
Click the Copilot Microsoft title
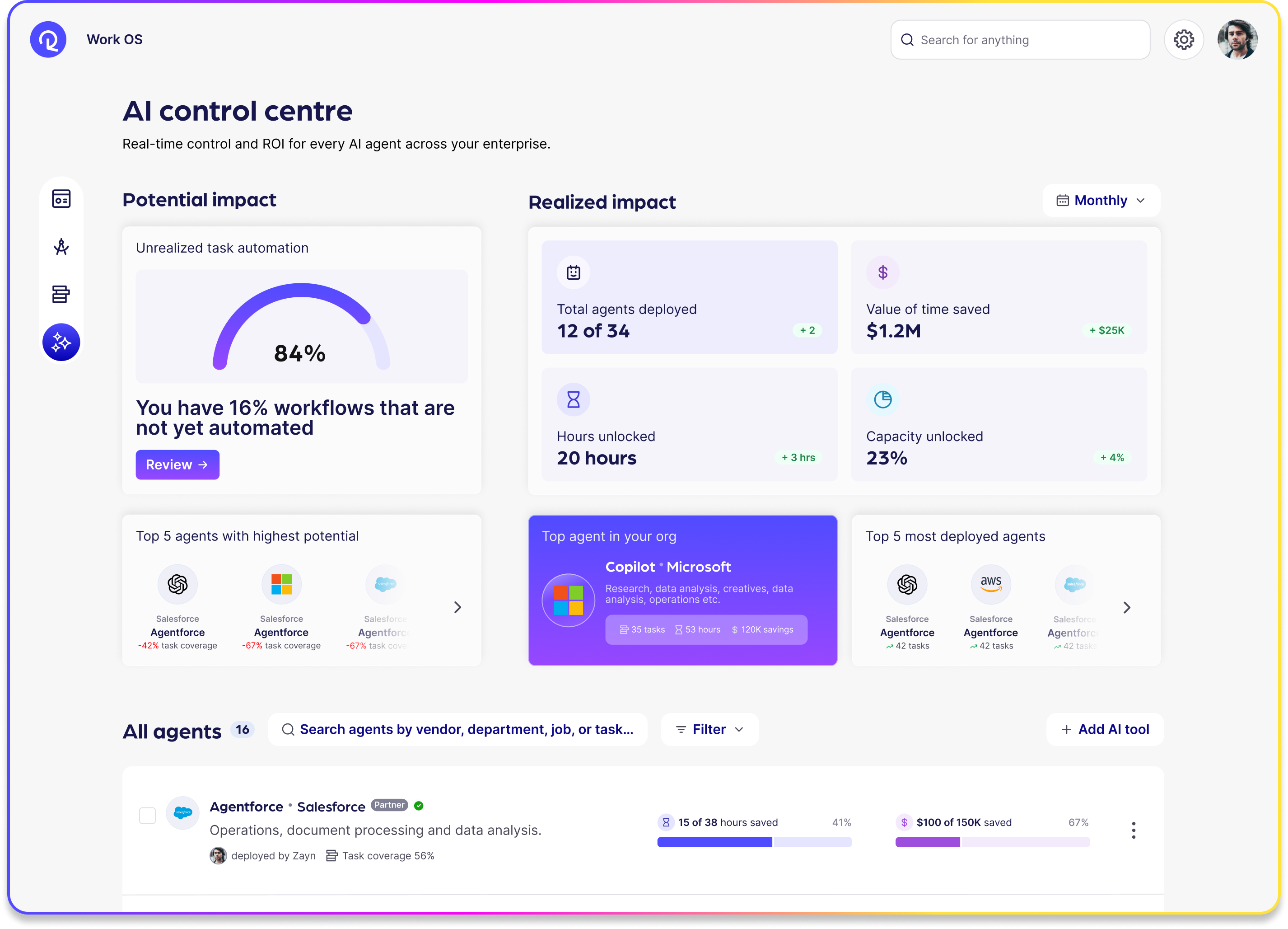click(x=668, y=567)
